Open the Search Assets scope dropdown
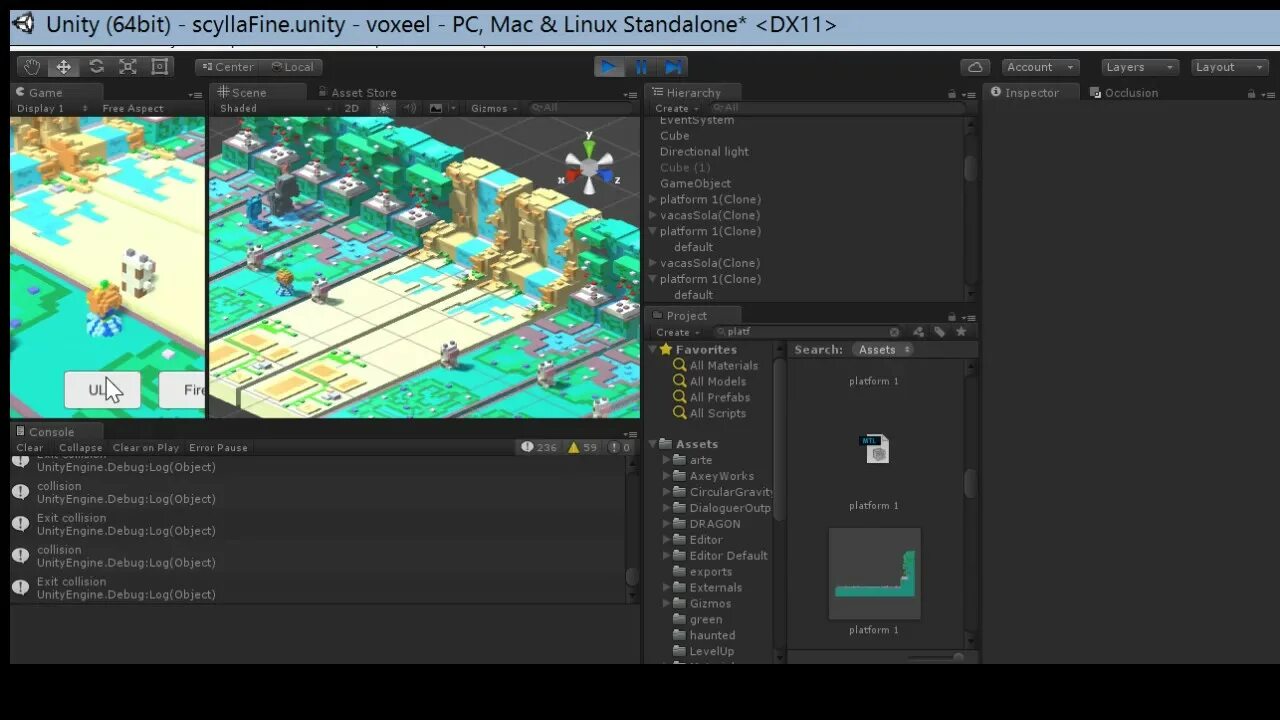The width and height of the screenshot is (1280, 720). 882,349
